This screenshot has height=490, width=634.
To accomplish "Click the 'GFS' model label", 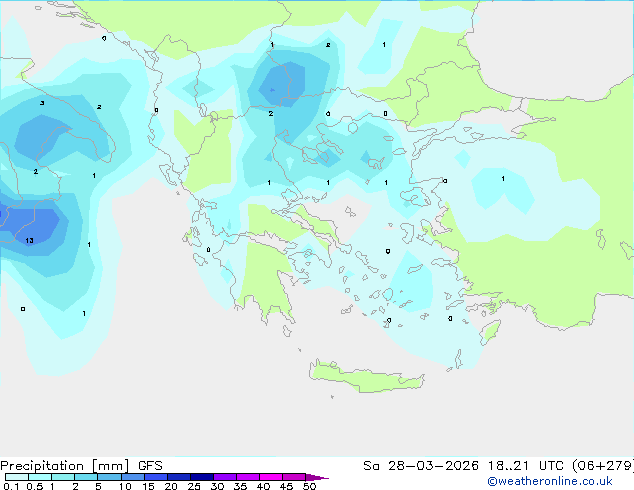I will click(150, 466).
